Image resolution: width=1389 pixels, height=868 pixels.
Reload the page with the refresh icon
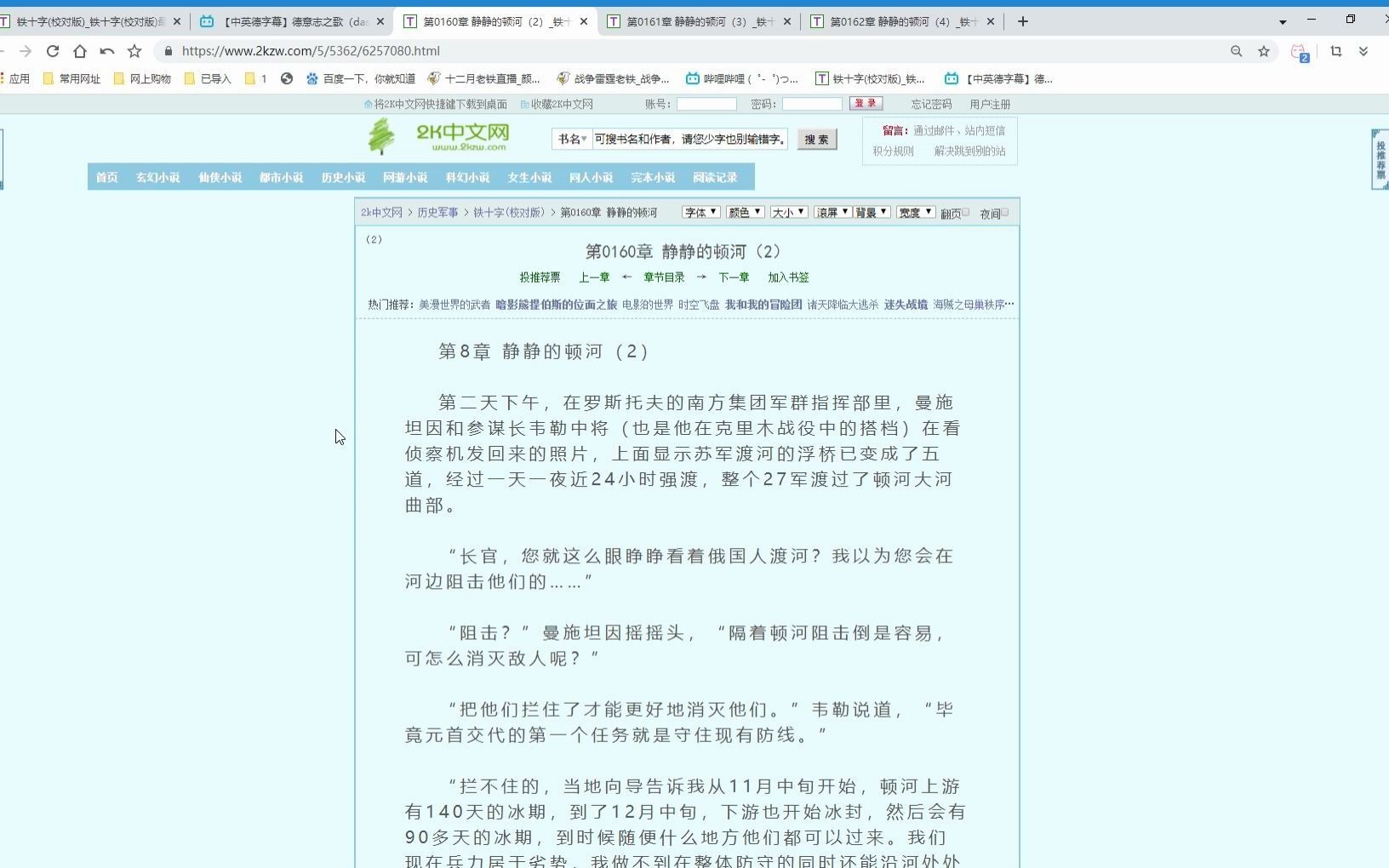point(53,51)
